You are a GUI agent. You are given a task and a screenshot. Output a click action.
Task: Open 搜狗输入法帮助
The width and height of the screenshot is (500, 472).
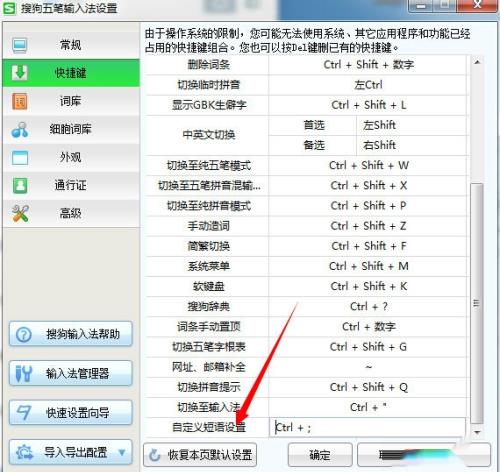71,334
